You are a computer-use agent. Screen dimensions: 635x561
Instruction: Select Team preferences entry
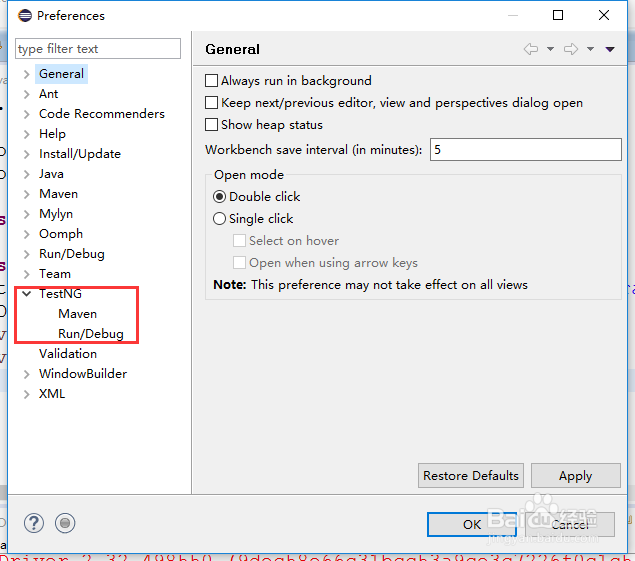(x=55, y=274)
